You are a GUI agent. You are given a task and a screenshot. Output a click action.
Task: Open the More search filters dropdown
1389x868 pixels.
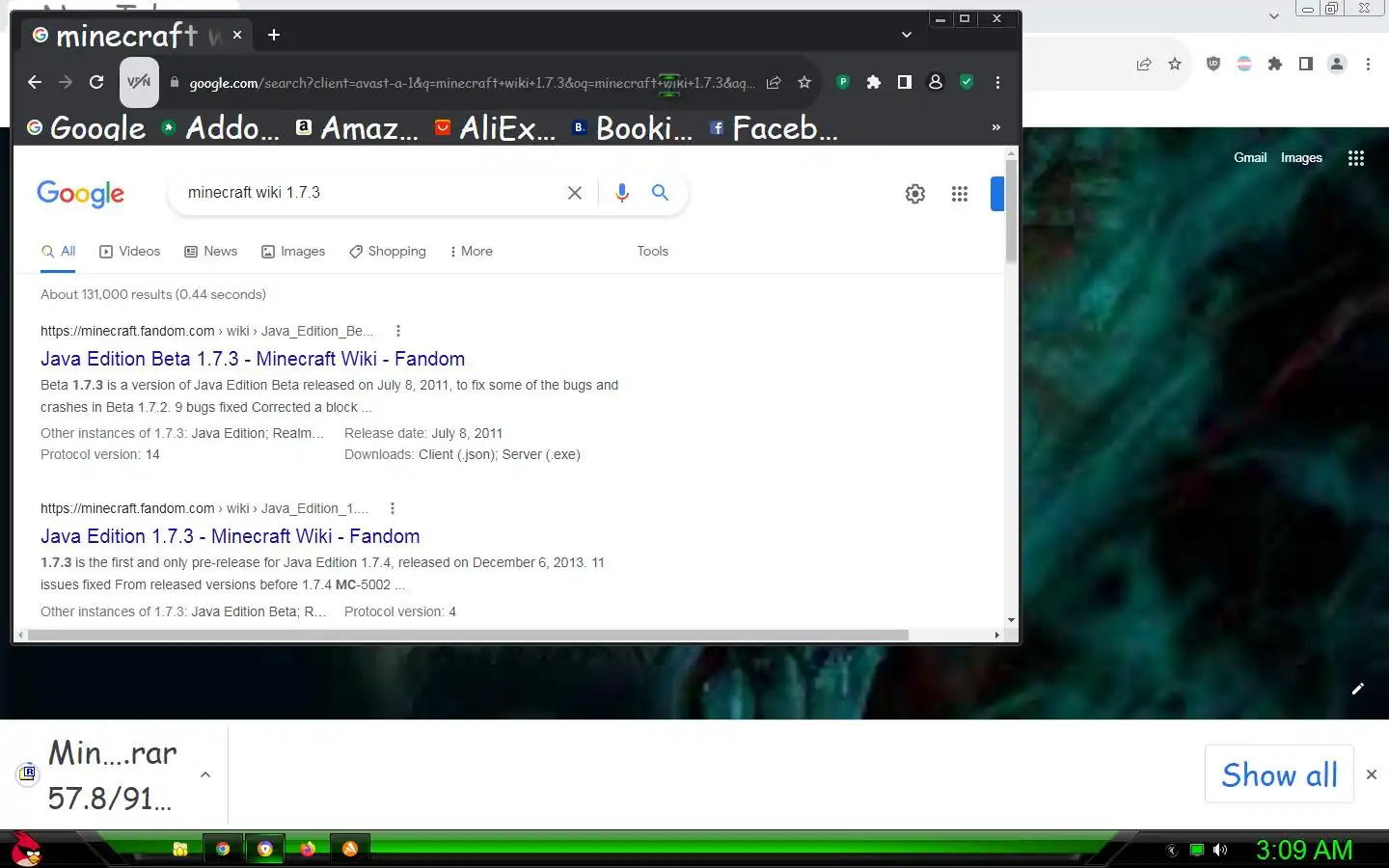coord(472,251)
